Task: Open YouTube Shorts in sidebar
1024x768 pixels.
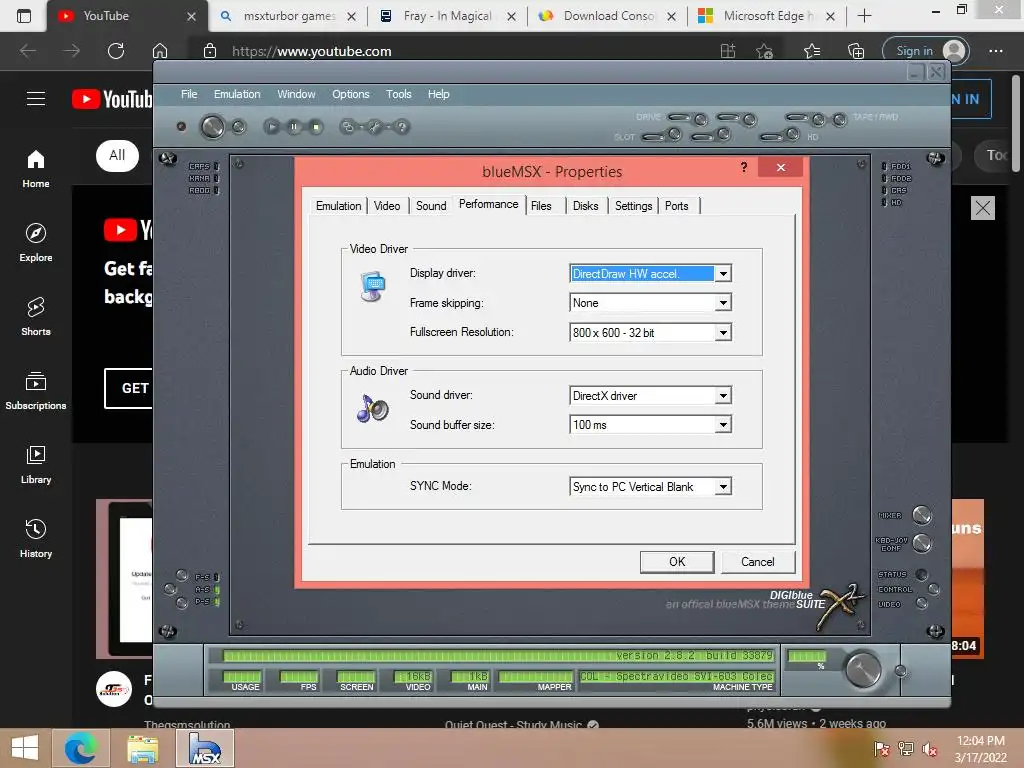Action: (x=35, y=317)
